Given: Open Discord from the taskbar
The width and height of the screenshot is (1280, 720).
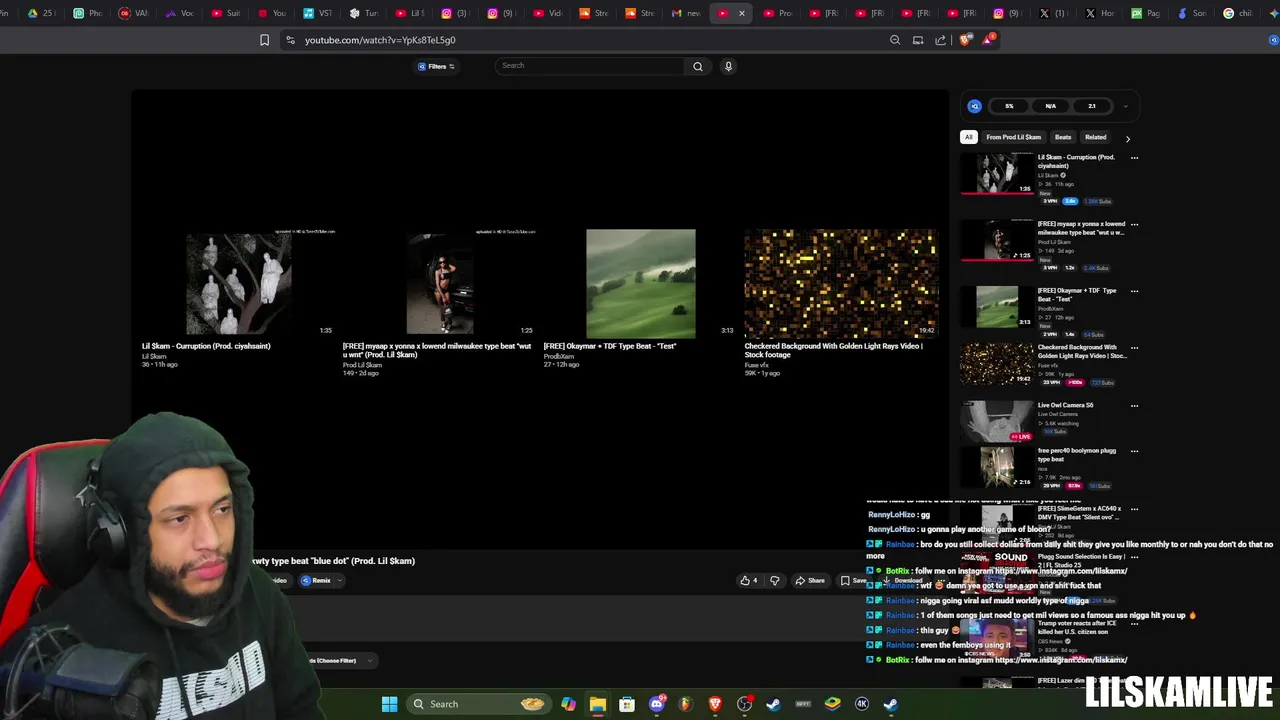Looking at the screenshot, I should pos(657,704).
